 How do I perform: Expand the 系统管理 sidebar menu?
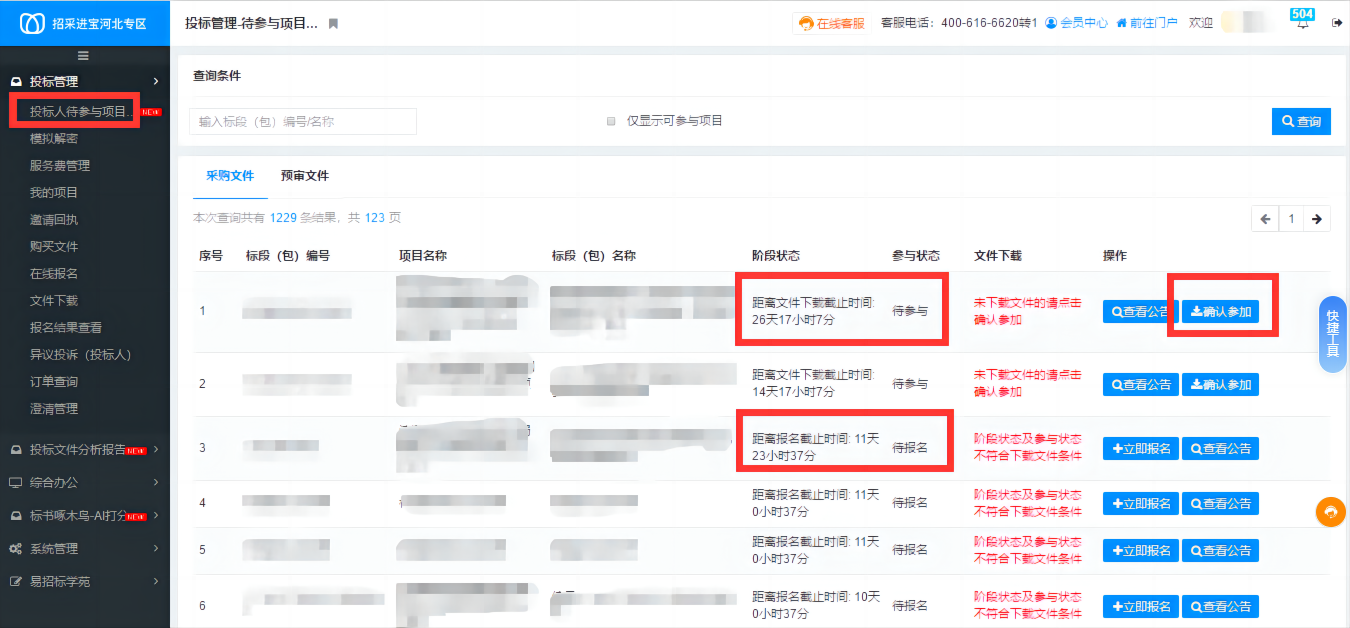84,548
